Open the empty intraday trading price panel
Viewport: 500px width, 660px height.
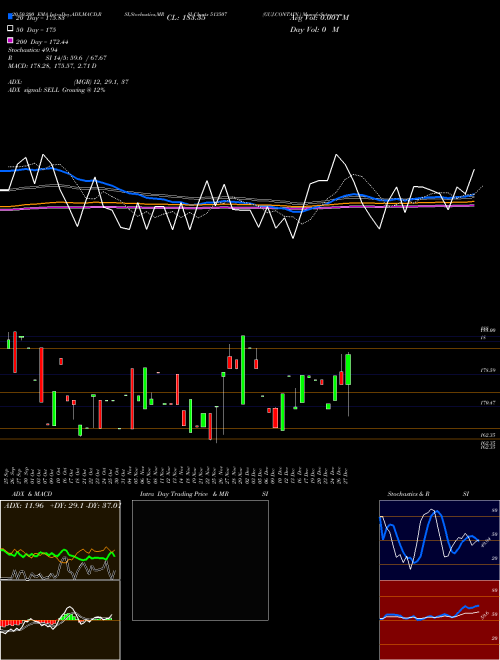[200, 560]
